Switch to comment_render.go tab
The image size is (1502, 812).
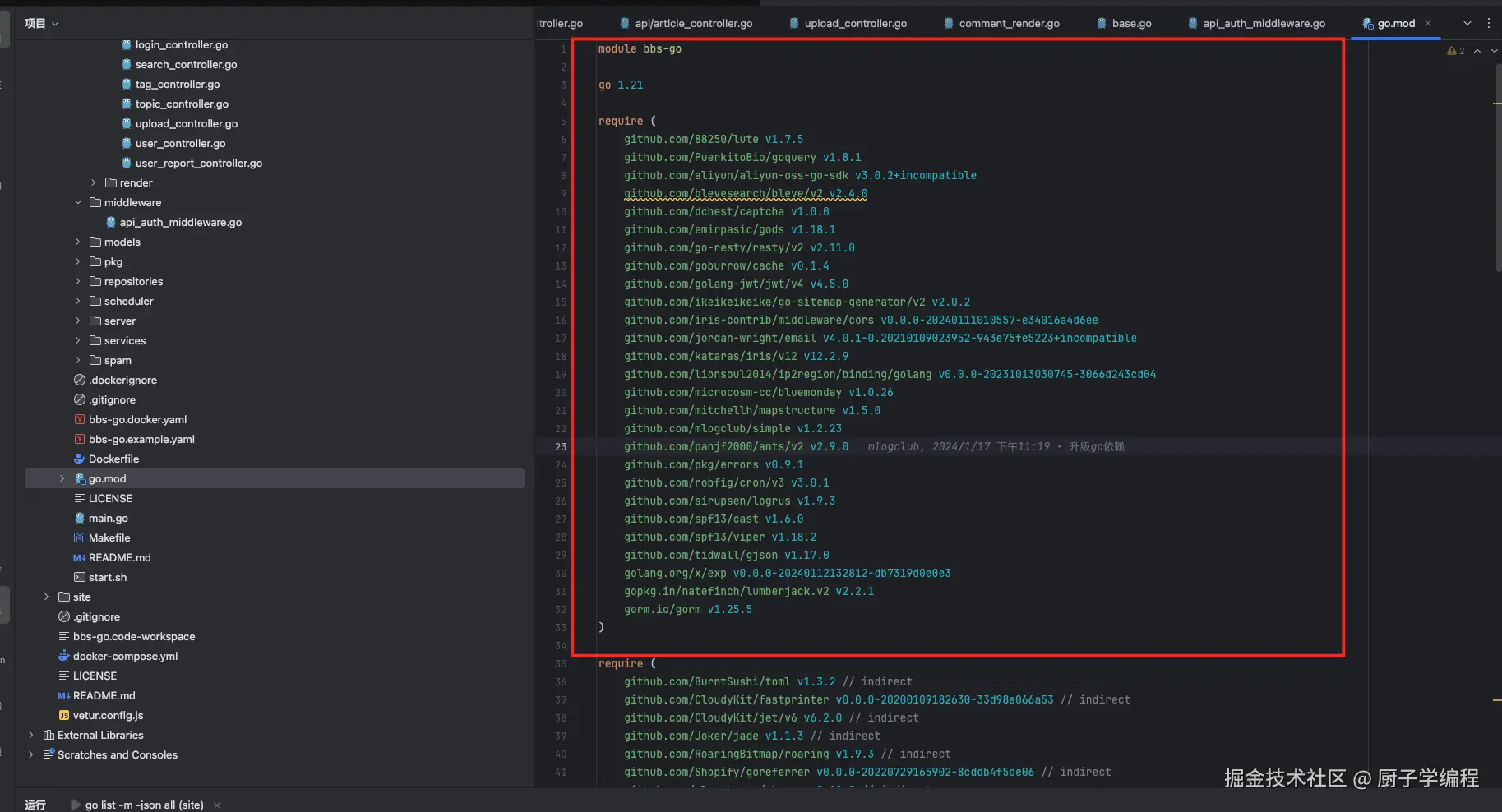[x=1001, y=24]
